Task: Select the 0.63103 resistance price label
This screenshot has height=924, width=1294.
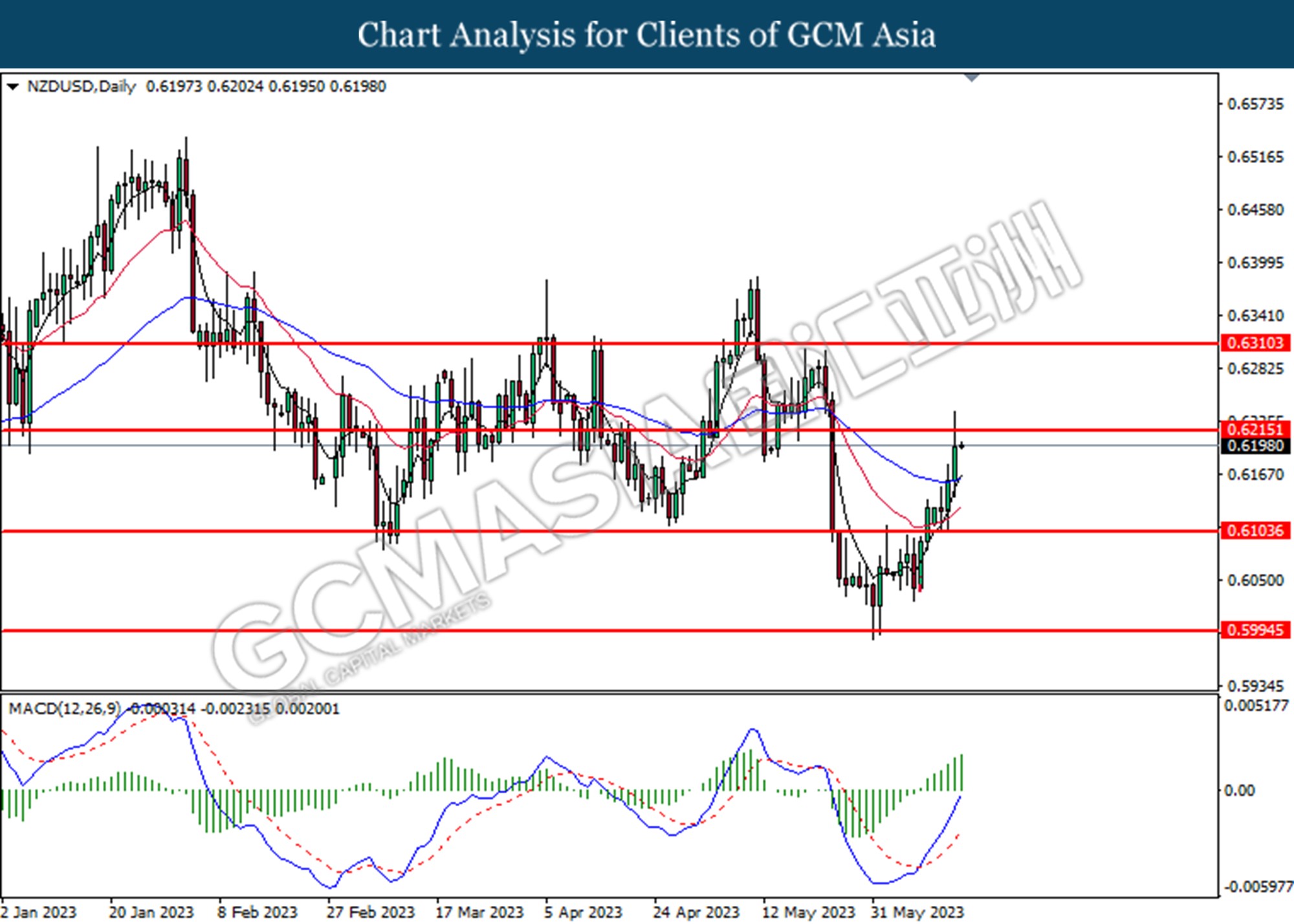Action: pyautogui.click(x=1255, y=343)
